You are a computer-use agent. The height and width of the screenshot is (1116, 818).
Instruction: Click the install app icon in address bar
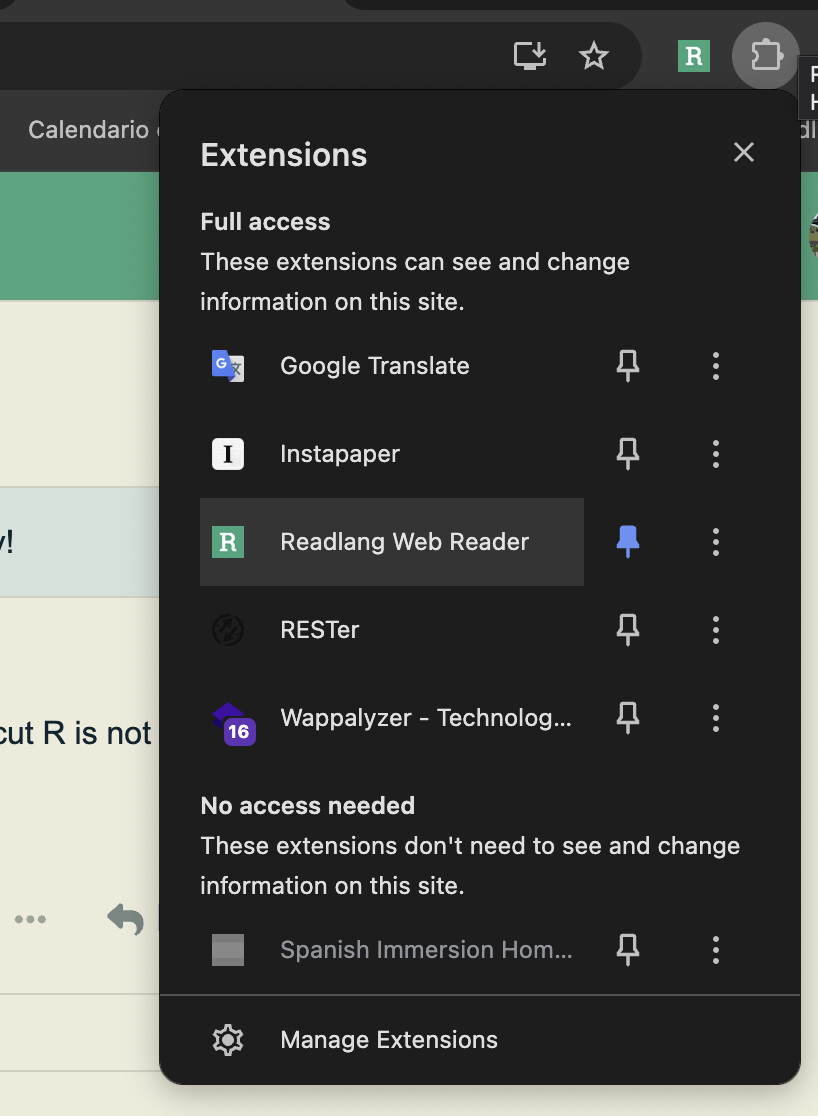pyautogui.click(x=530, y=56)
